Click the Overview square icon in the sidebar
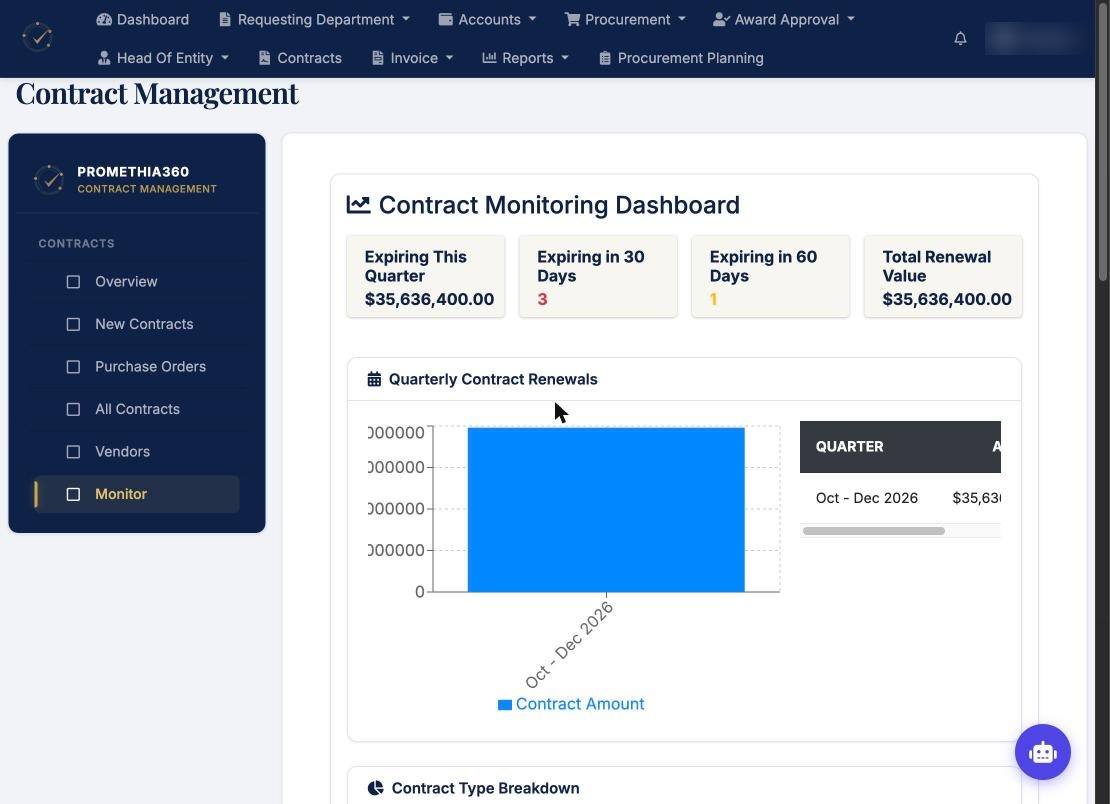 coord(73,282)
